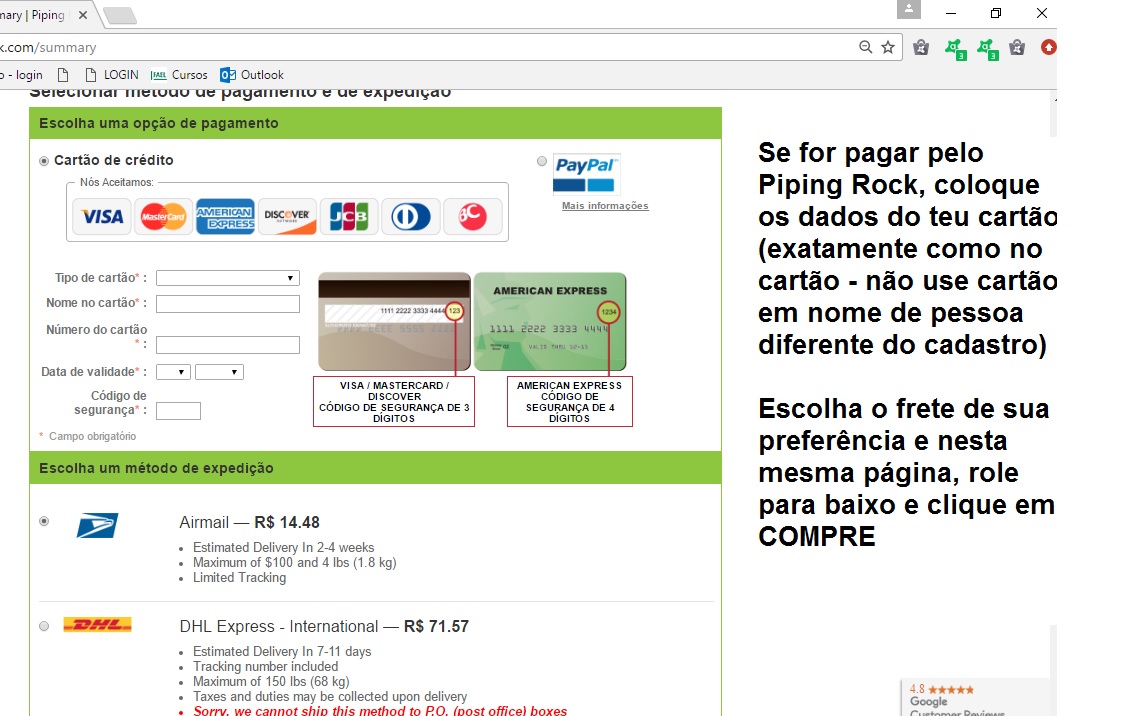
Task: Open the login bookmark at far left
Action: coord(22,75)
